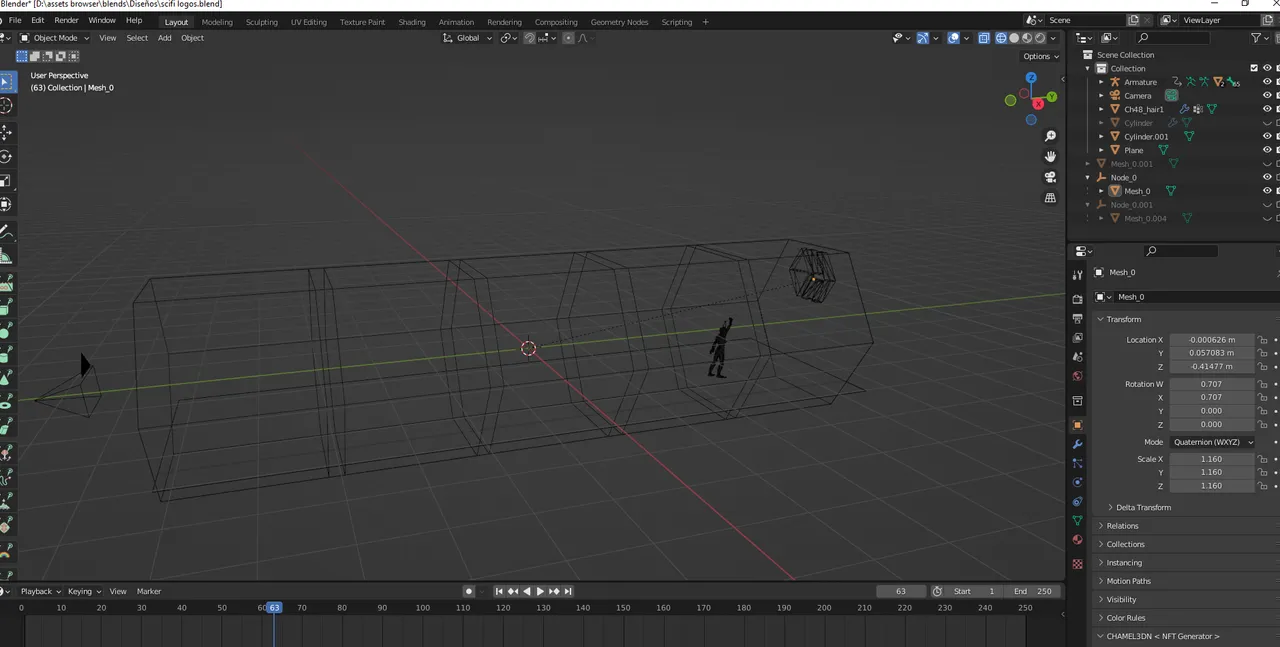The image size is (1280, 647).
Task: Open the Object Data properties tab
Action: [1077, 521]
